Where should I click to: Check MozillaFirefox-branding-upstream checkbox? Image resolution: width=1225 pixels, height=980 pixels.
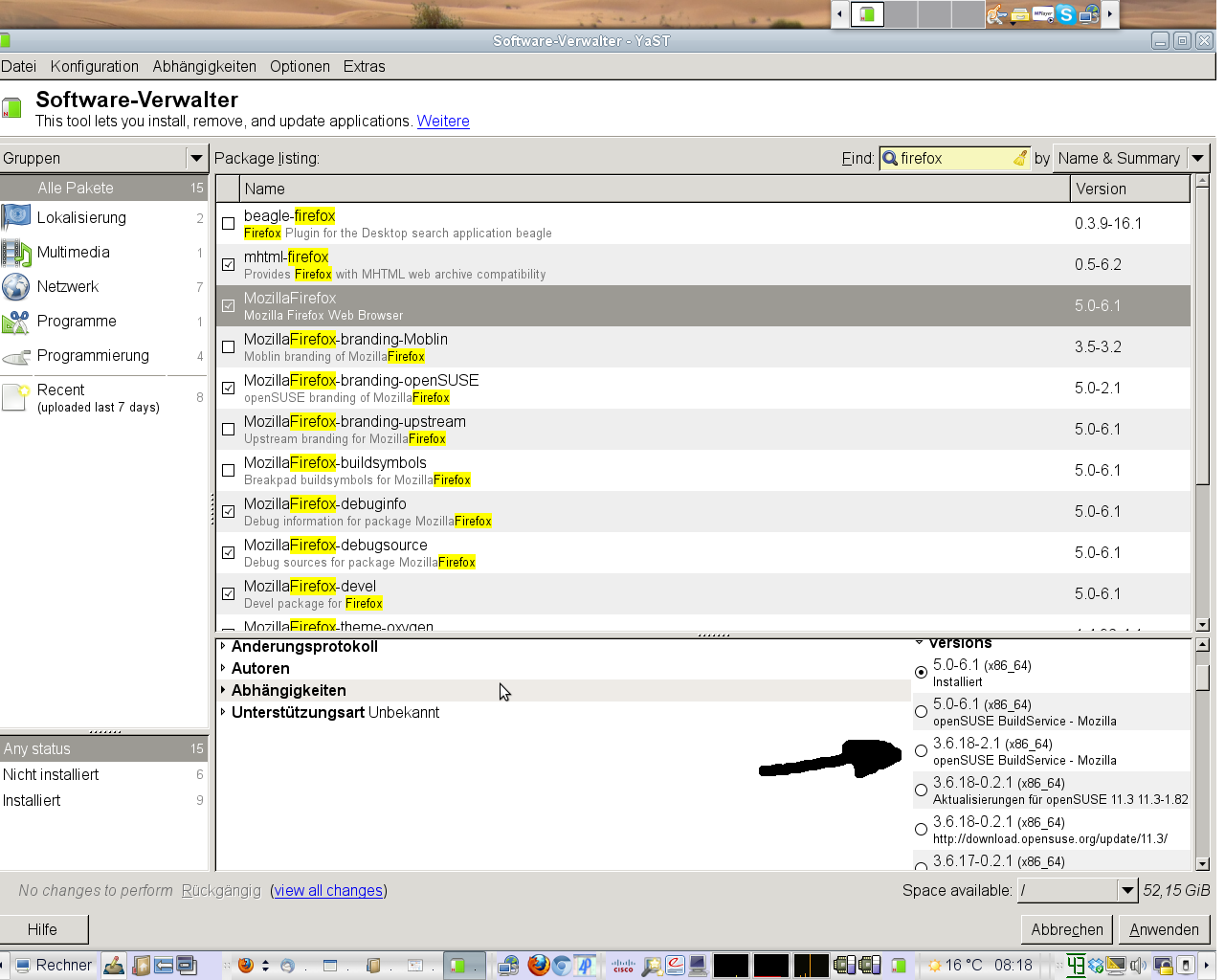pyautogui.click(x=228, y=429)
